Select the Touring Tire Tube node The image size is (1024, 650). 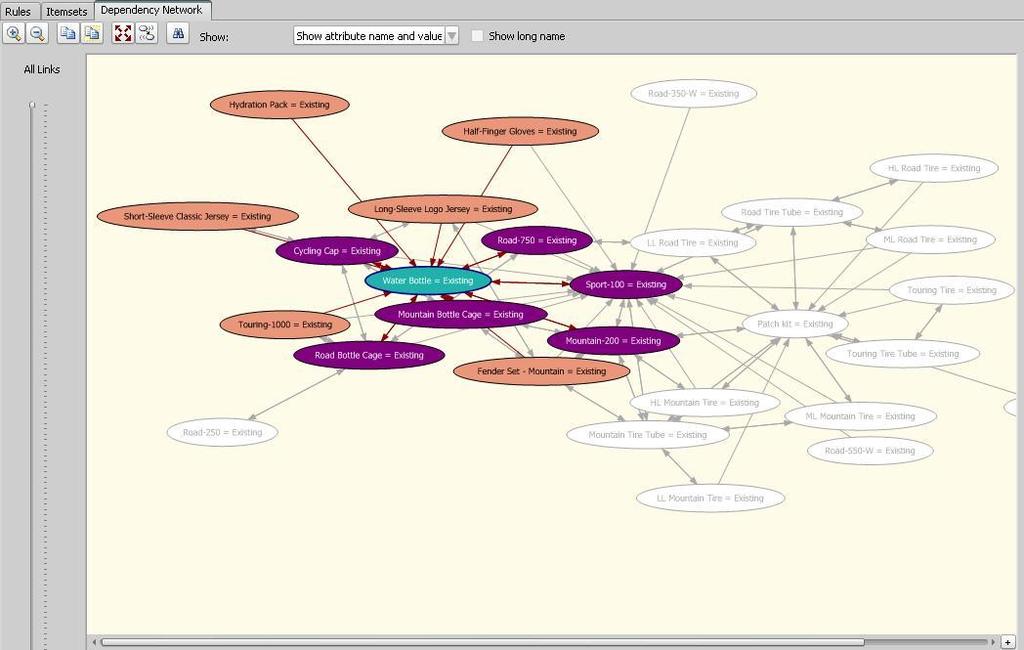(x=903, y=353)
